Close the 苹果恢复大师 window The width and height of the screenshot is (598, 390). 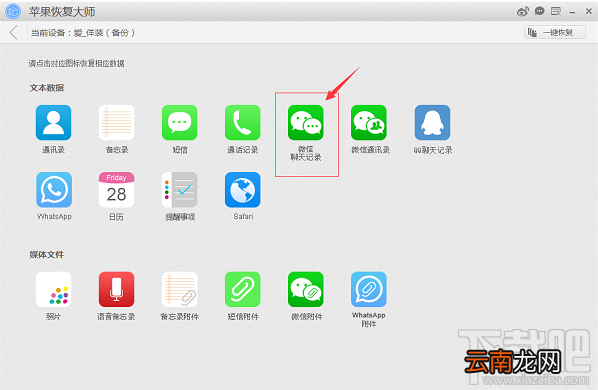tap(588, 12)
